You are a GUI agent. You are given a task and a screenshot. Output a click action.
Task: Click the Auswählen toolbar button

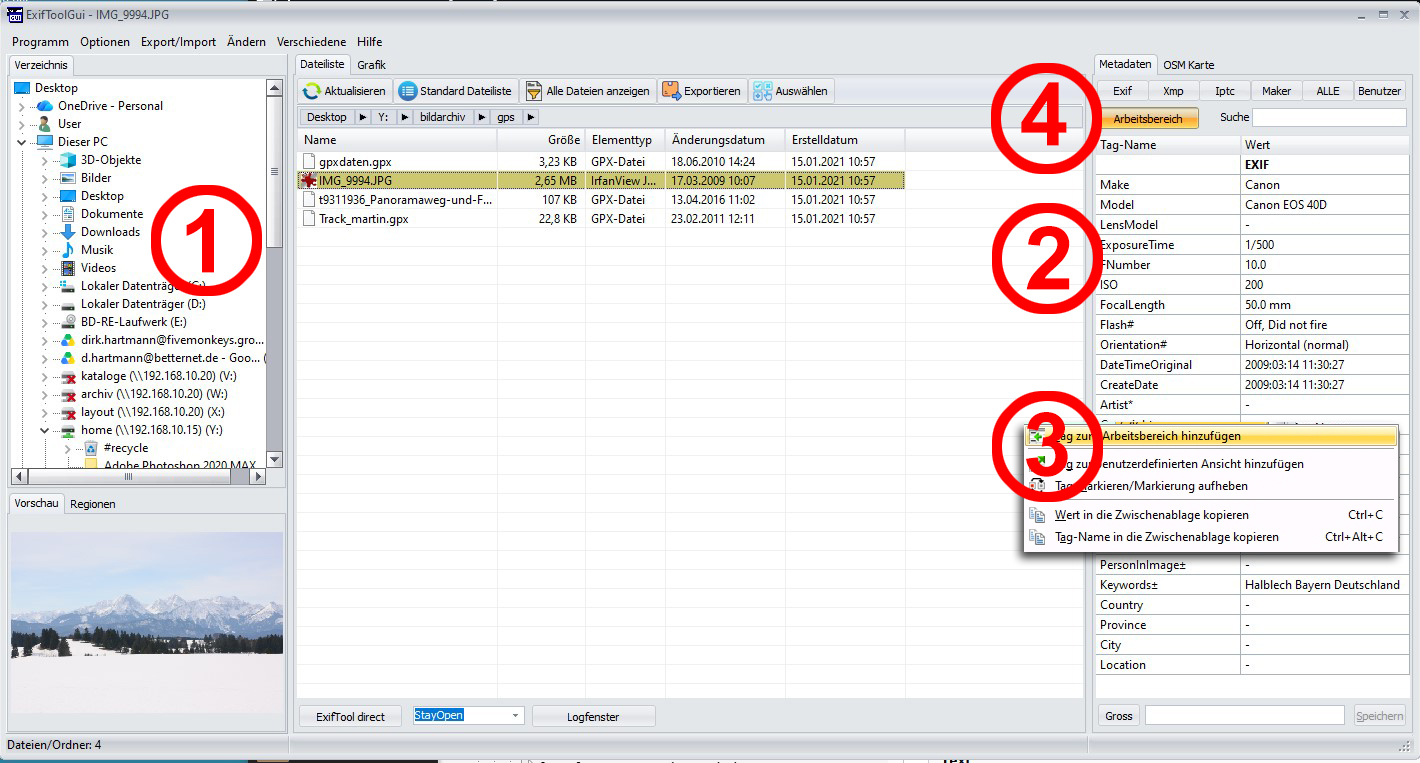point(791,91)
